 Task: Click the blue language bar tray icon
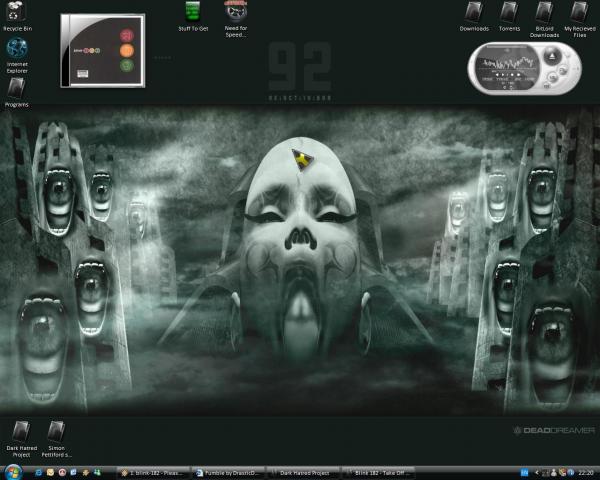click(524, 472)
